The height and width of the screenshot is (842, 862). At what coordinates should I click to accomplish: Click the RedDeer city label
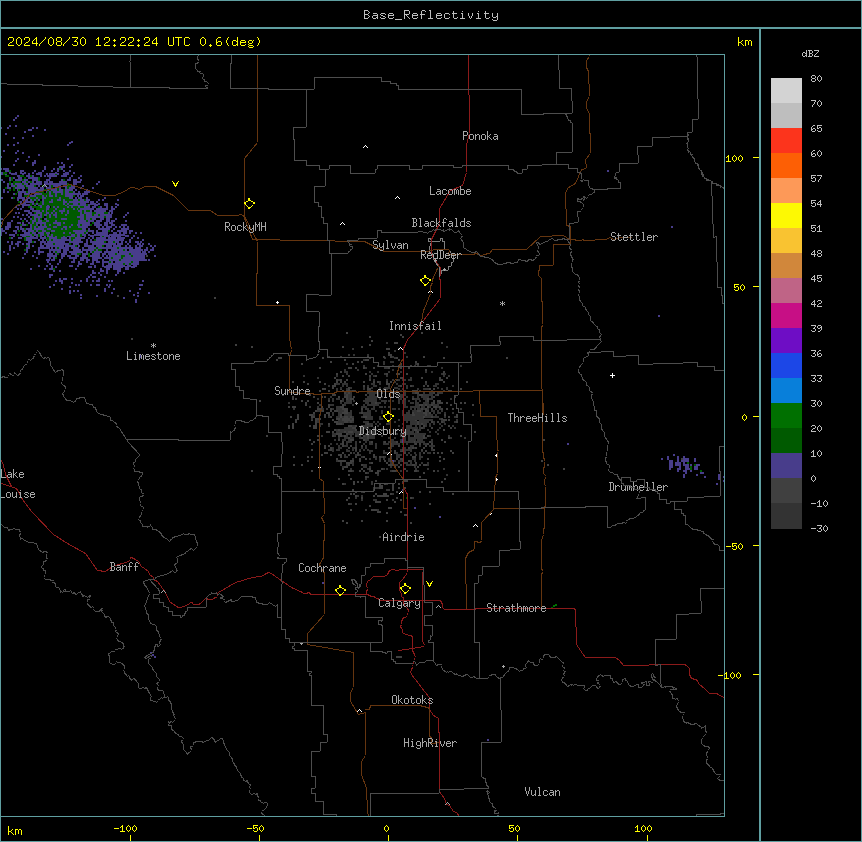click(x=440, y=255)
